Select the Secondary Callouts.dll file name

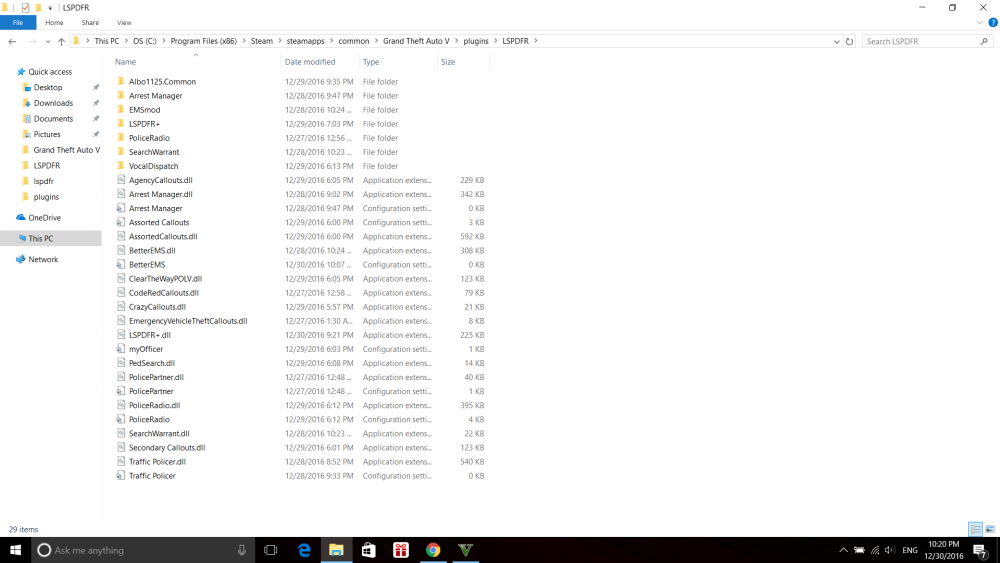[x=167, y=448]
